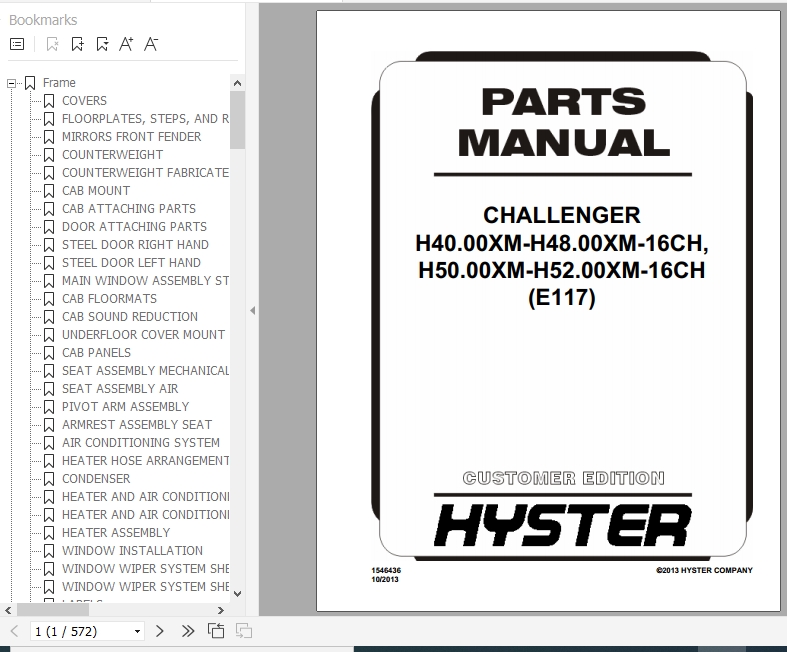Click bookmark icon beside COVERS
Image resolution: width=787 pixels, height=652 pixels.
[49, 101]
